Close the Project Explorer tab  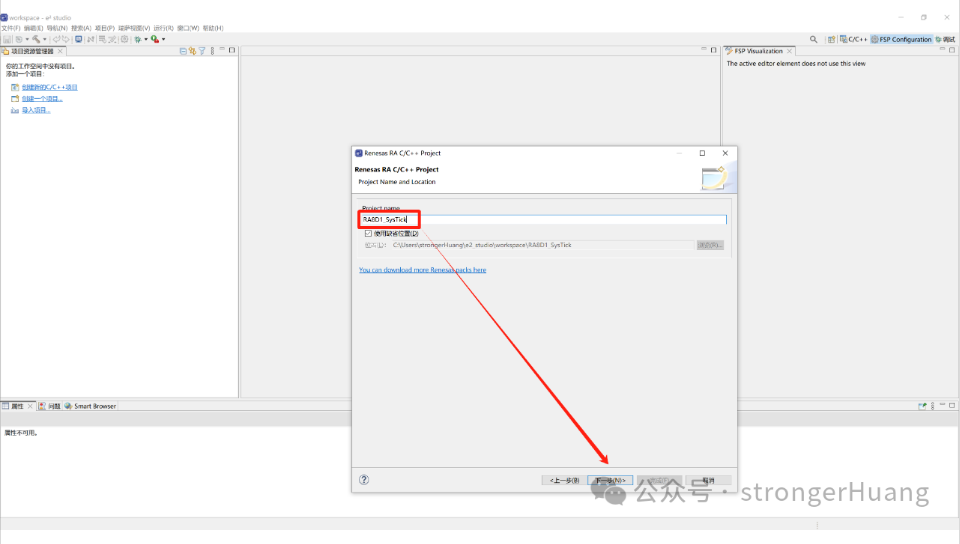[60, 51]
